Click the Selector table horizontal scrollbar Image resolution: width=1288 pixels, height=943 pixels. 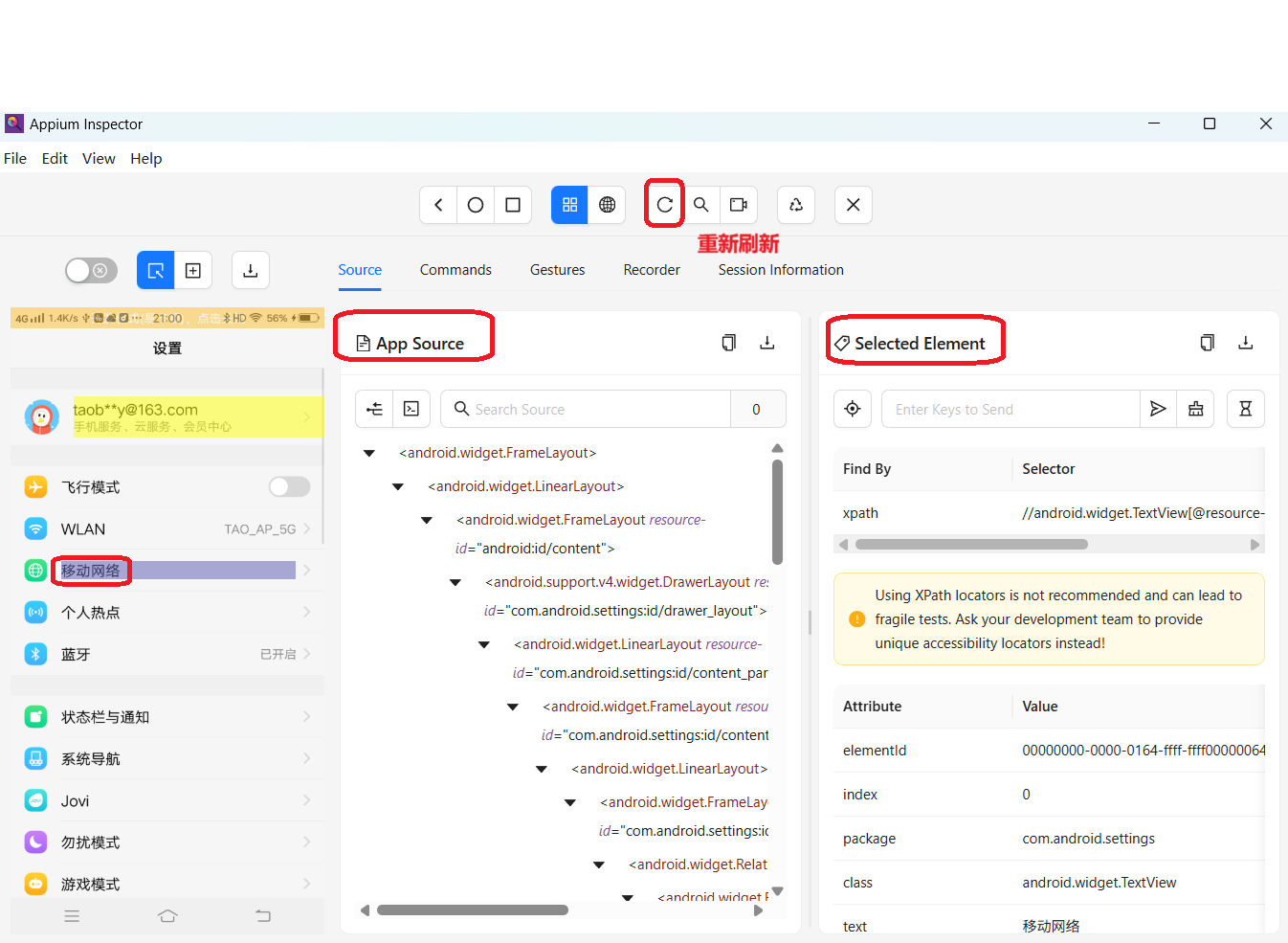[971, 545]
